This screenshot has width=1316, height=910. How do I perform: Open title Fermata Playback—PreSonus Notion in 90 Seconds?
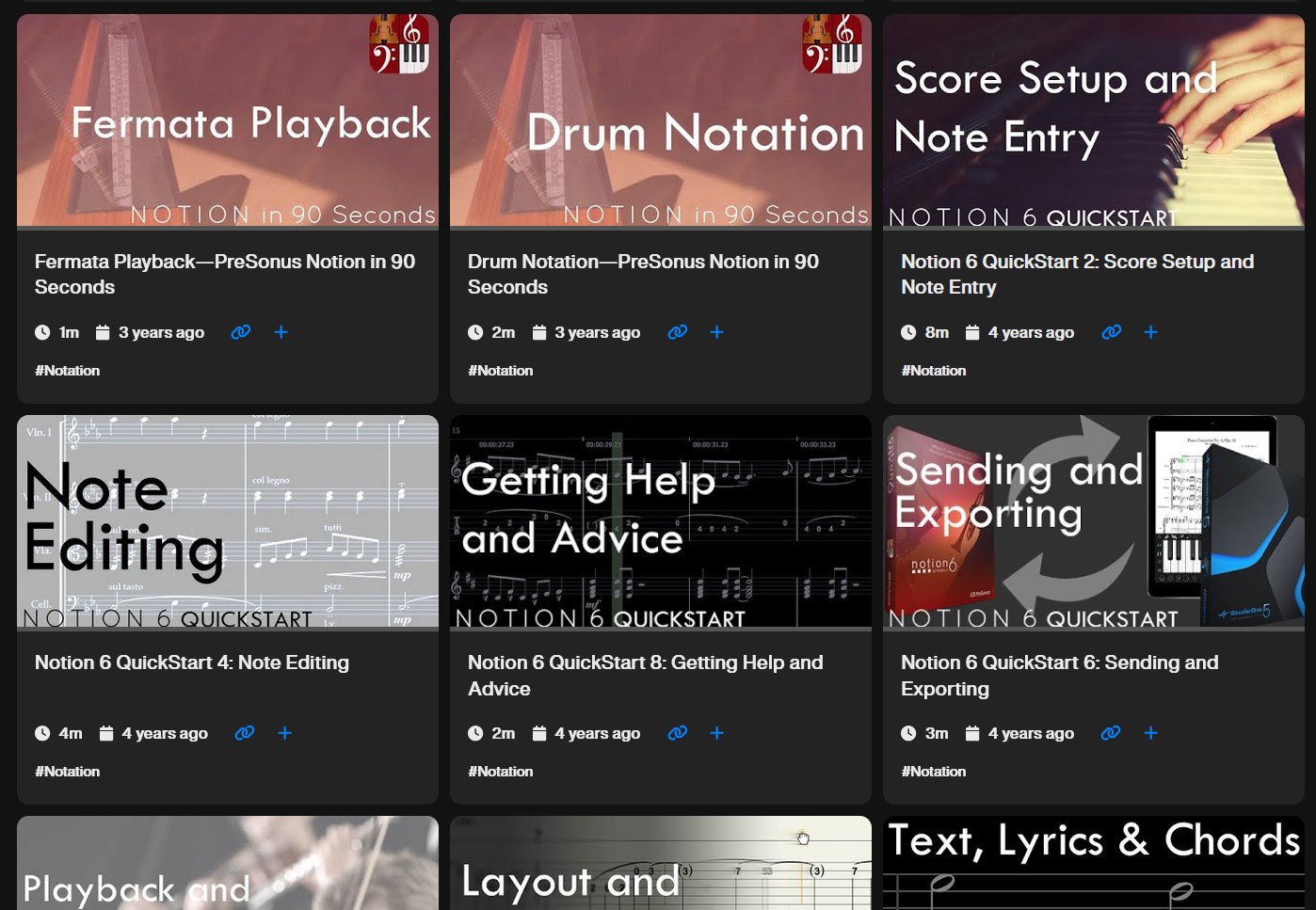[225, 274]
